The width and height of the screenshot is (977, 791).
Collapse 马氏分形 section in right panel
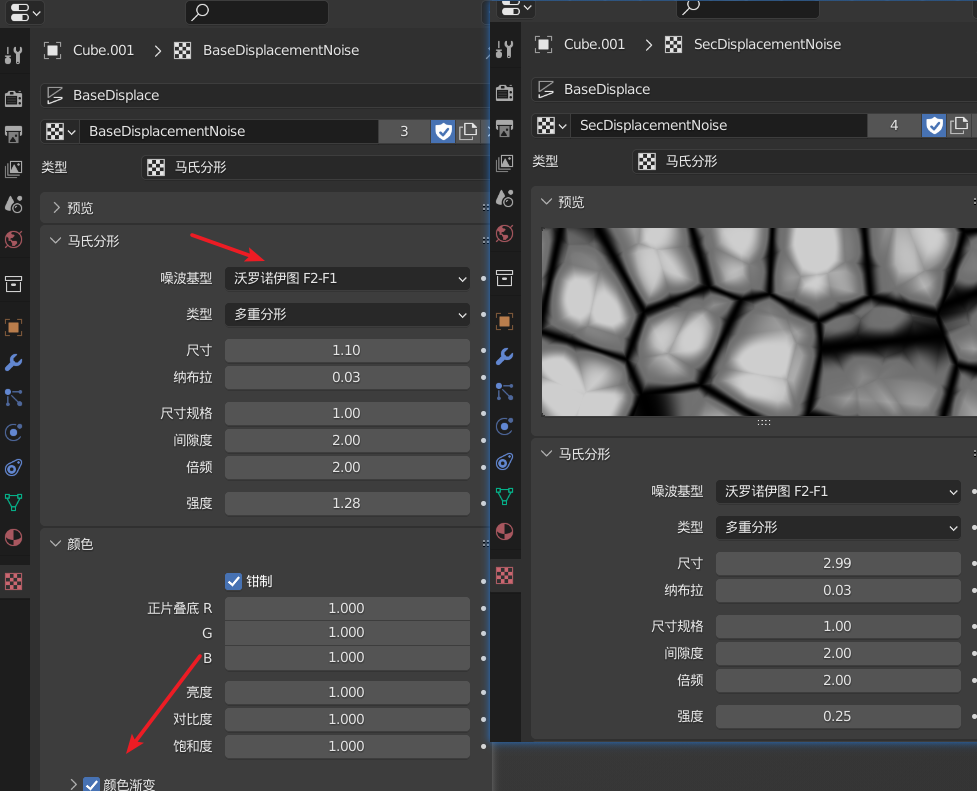tap(546, 453)
